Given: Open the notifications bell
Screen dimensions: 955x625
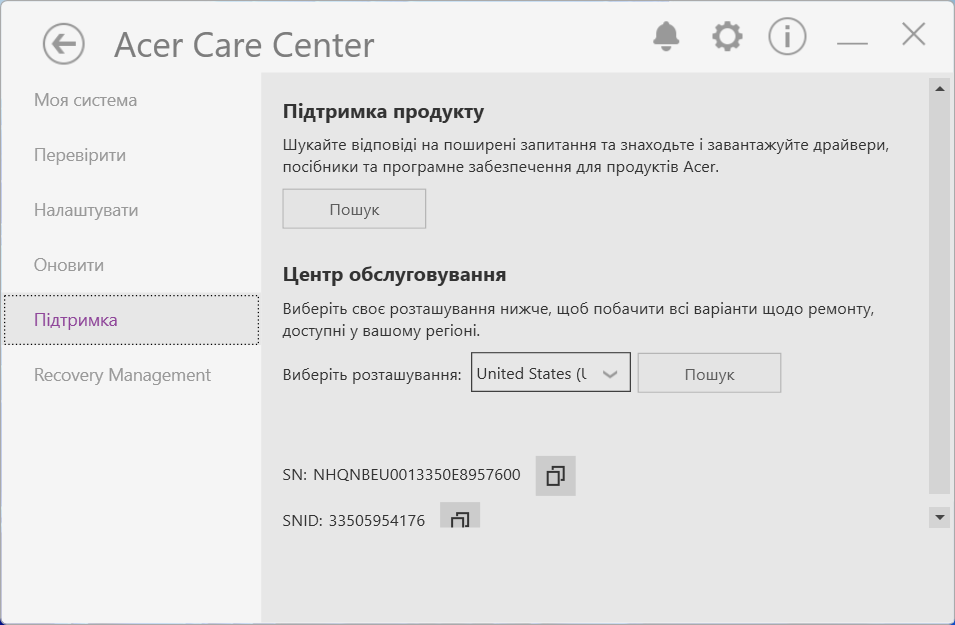Looking at the screenshot, I should click(666, 37).
